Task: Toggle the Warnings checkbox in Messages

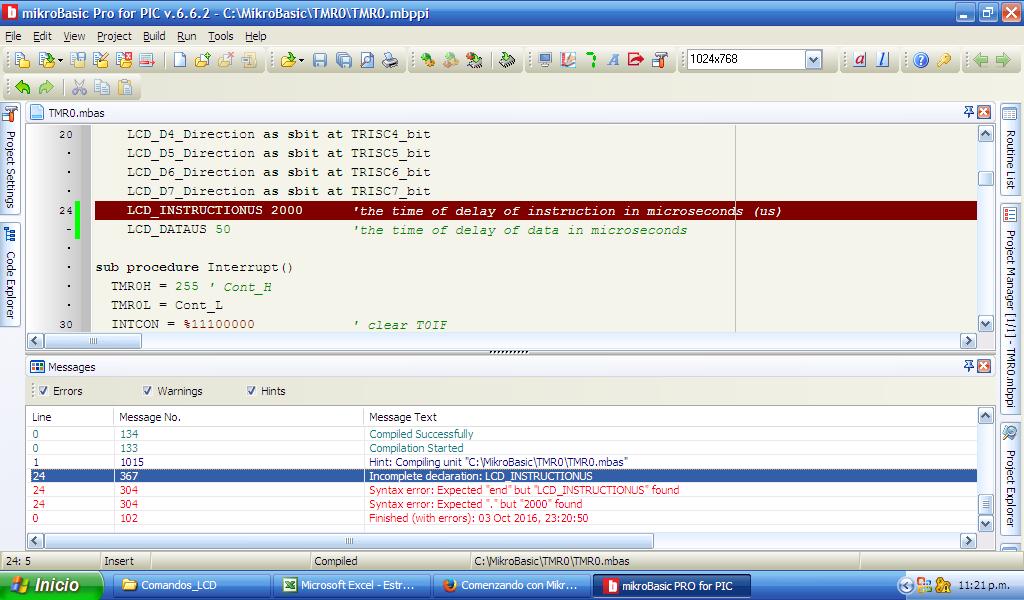Action: [x=147, y=390]
